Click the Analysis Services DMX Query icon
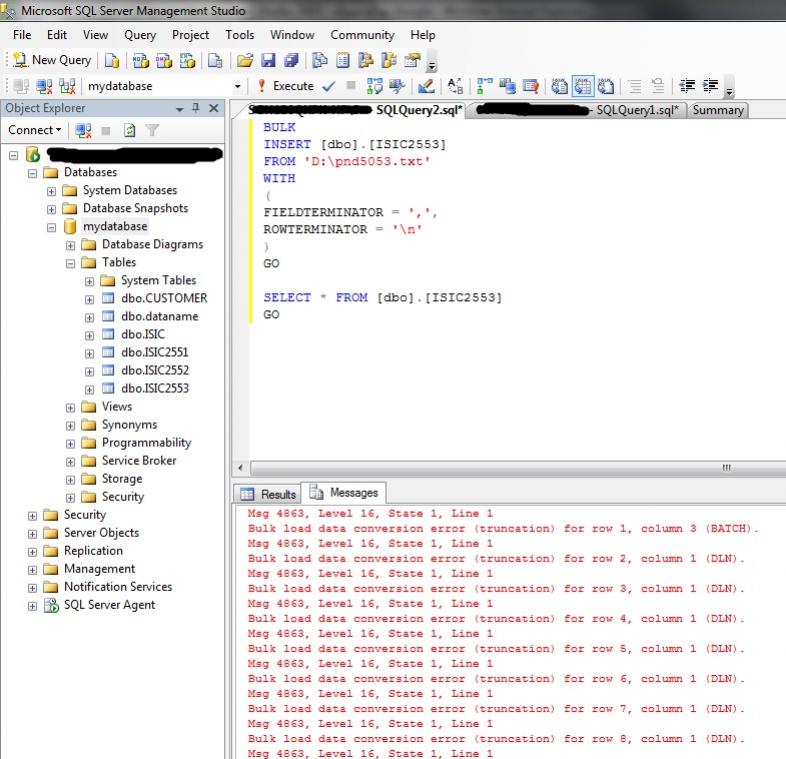786x759 pixels. click(164, 60)
